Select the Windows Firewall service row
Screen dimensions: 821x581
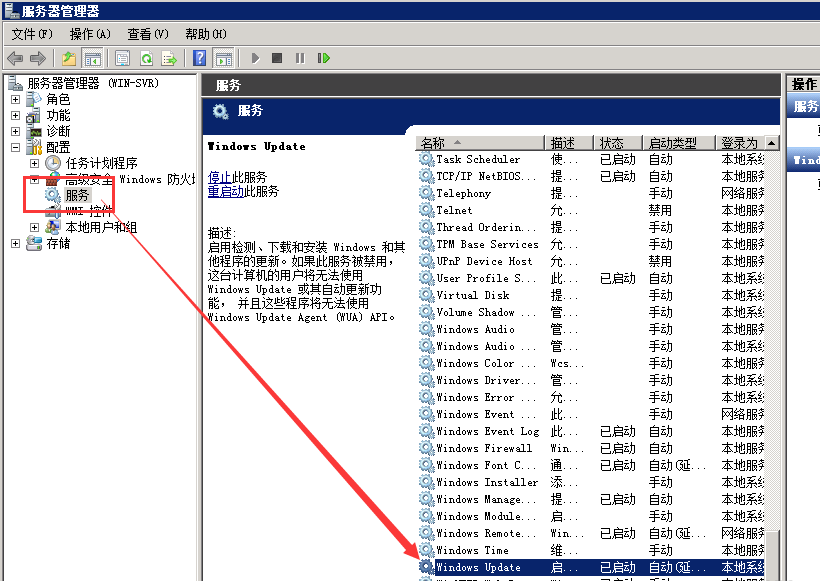click(x=484, y=448)
